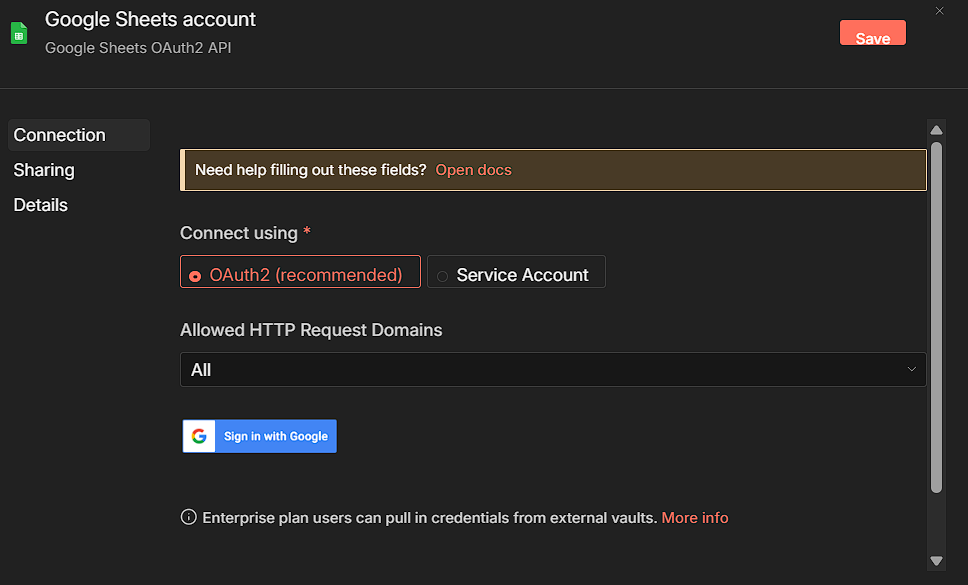The image size is (968, 585).
Task: Close the credential dialog with X icon
Action: pyautogui.click(x=939, y=11)
